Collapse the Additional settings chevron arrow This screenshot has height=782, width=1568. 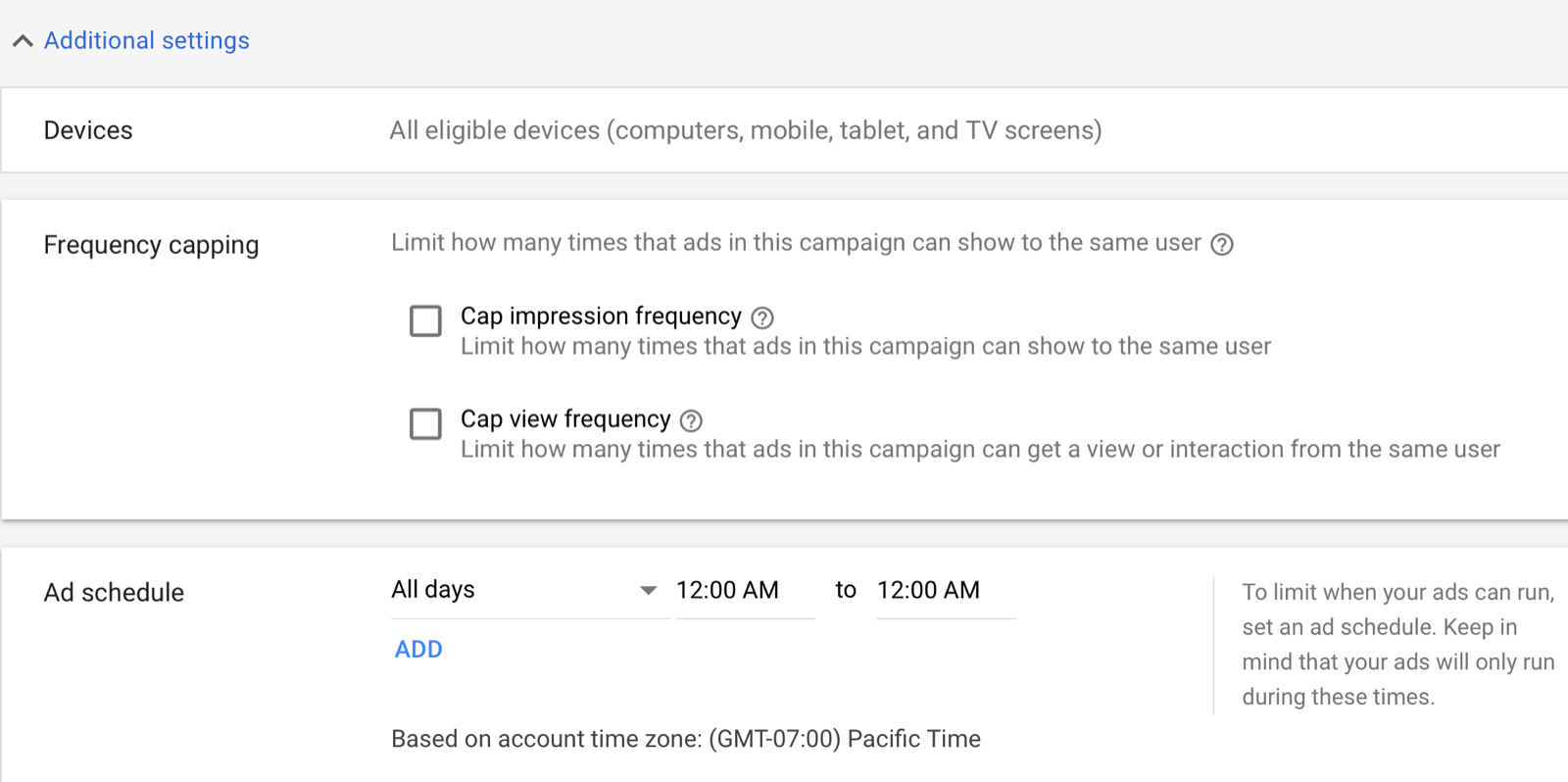[23, 41]
